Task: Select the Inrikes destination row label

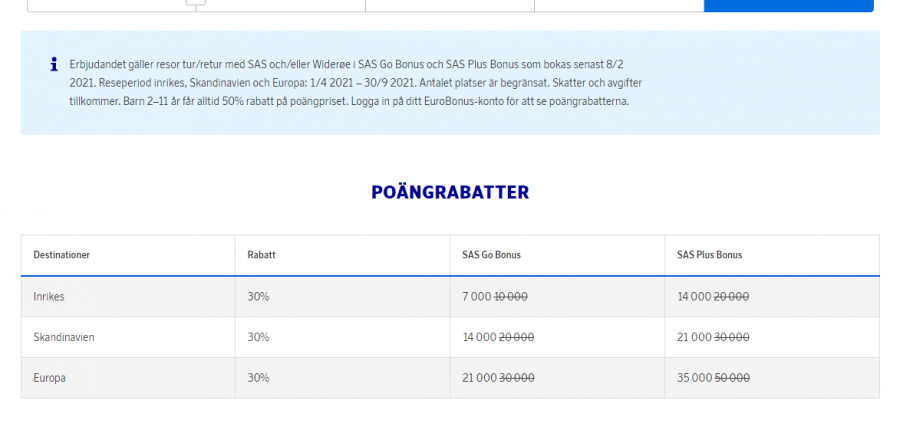Action: 49,297
